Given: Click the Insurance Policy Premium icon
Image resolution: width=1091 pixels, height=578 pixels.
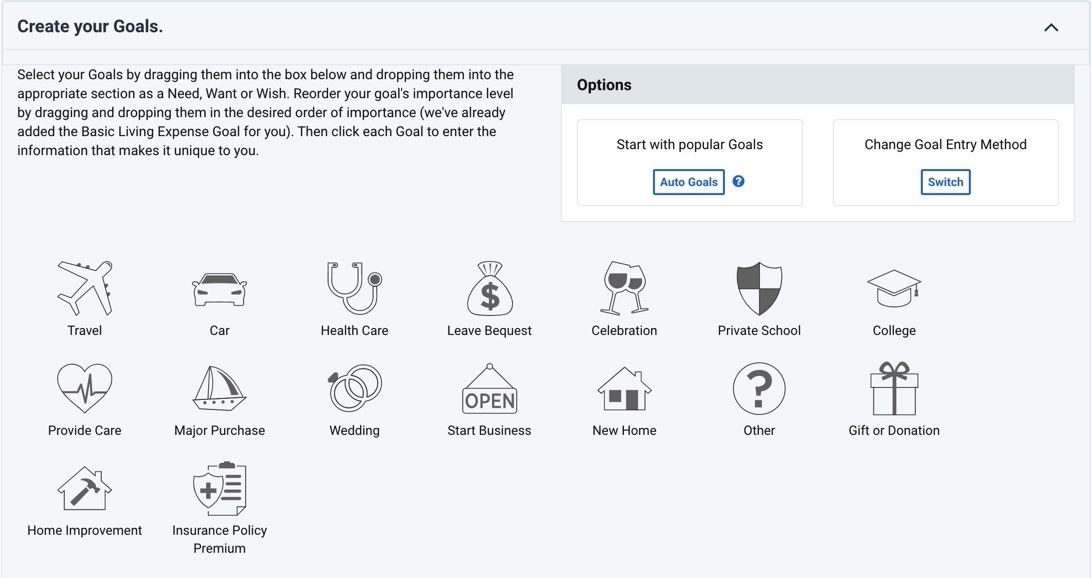Looking at the screenshot, I should click(x=219, y=489).
